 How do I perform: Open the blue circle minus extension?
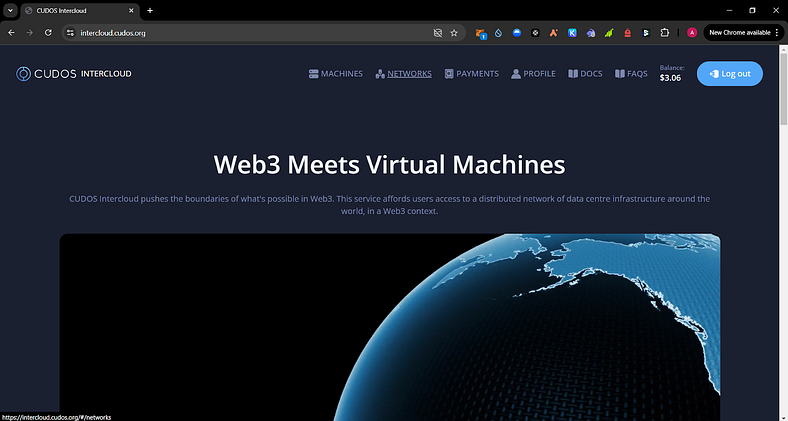pos(517,33)
